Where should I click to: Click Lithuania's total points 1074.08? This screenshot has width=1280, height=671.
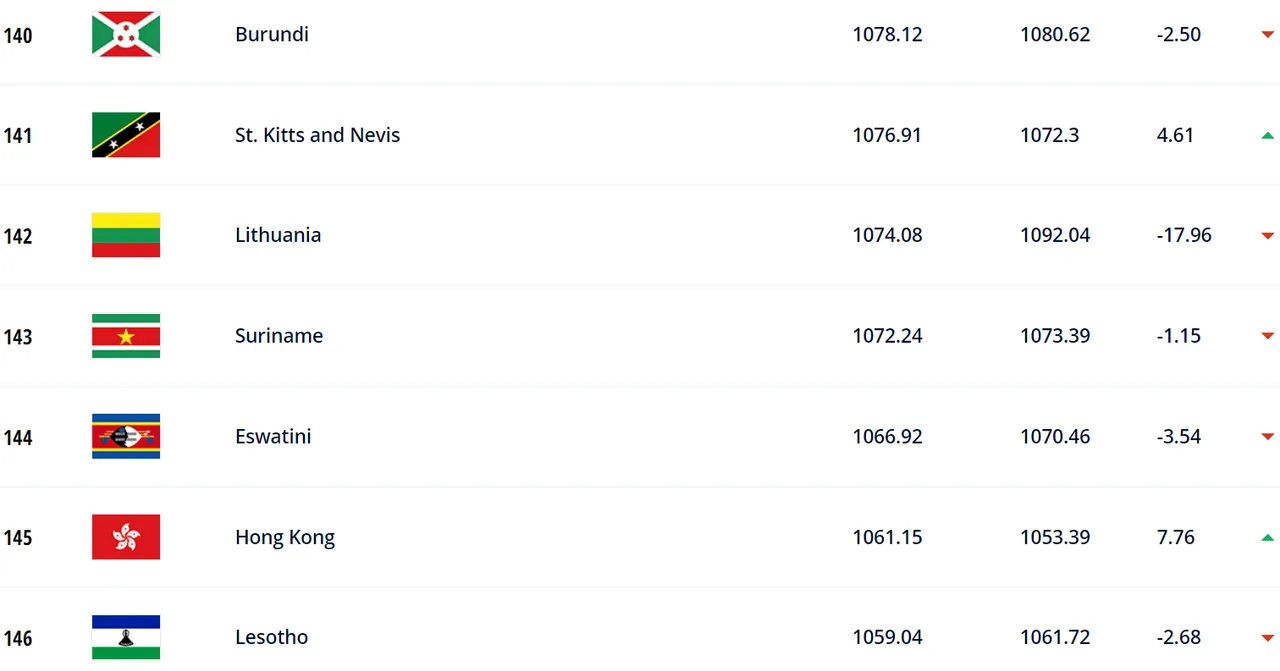click(887, 235)
